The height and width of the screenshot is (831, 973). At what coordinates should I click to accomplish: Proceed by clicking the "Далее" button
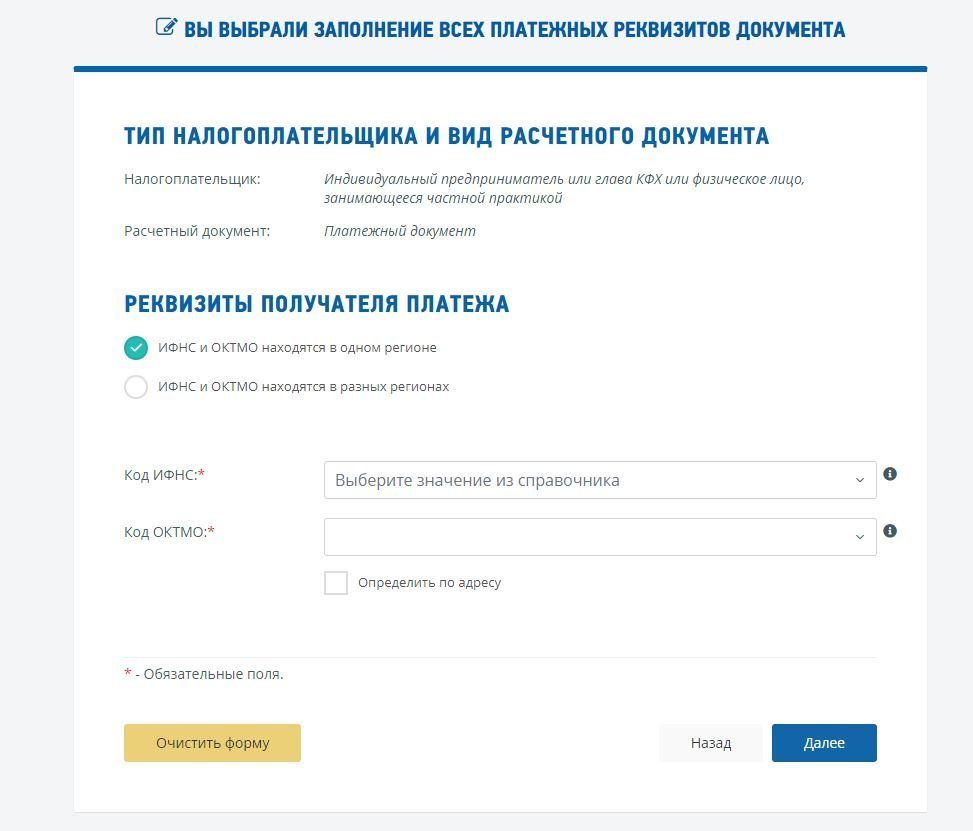click(824, 743)
